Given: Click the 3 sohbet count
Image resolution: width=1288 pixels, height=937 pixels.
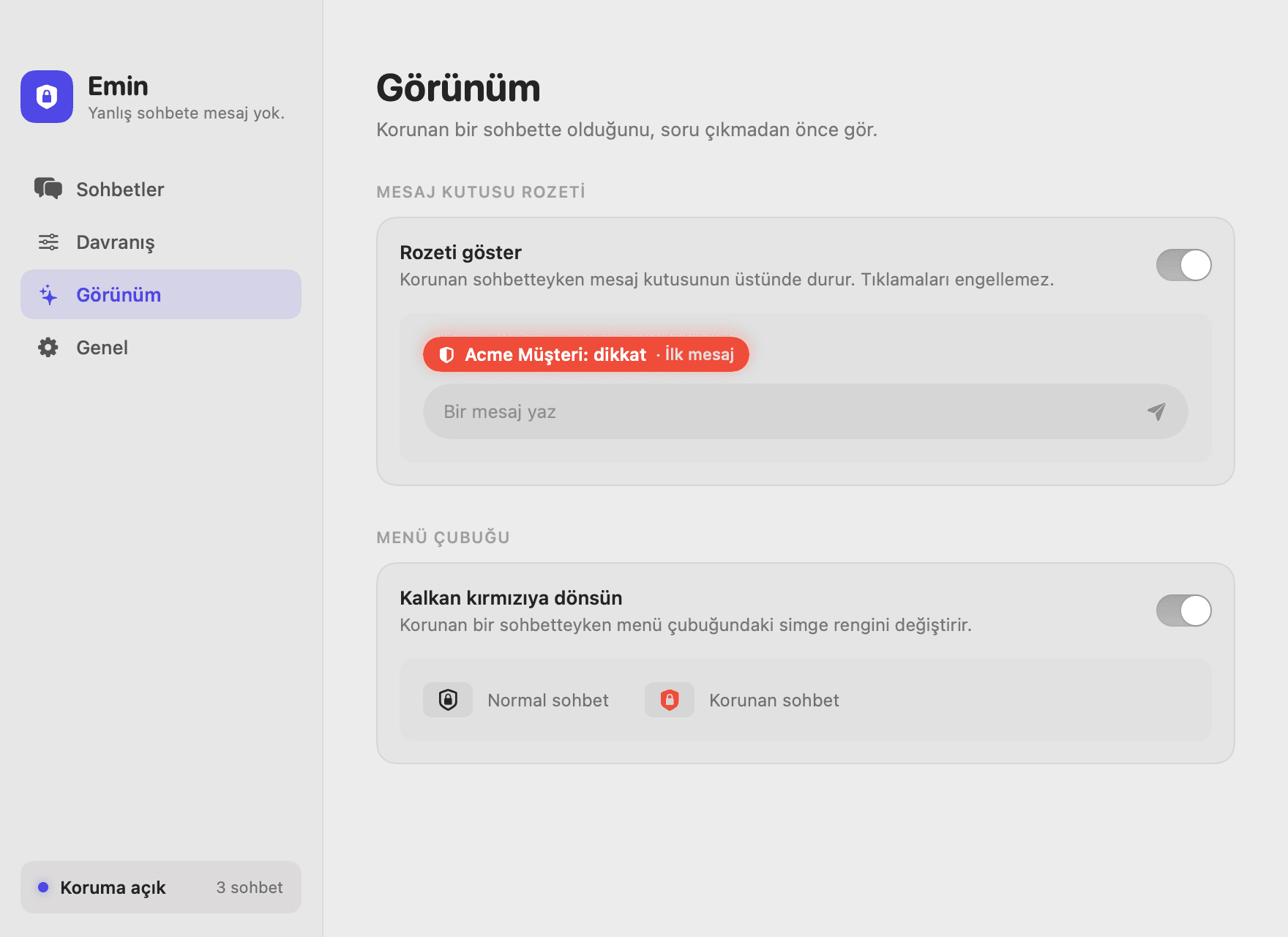Looking at the screenshot, I should [x=250, y=887].
